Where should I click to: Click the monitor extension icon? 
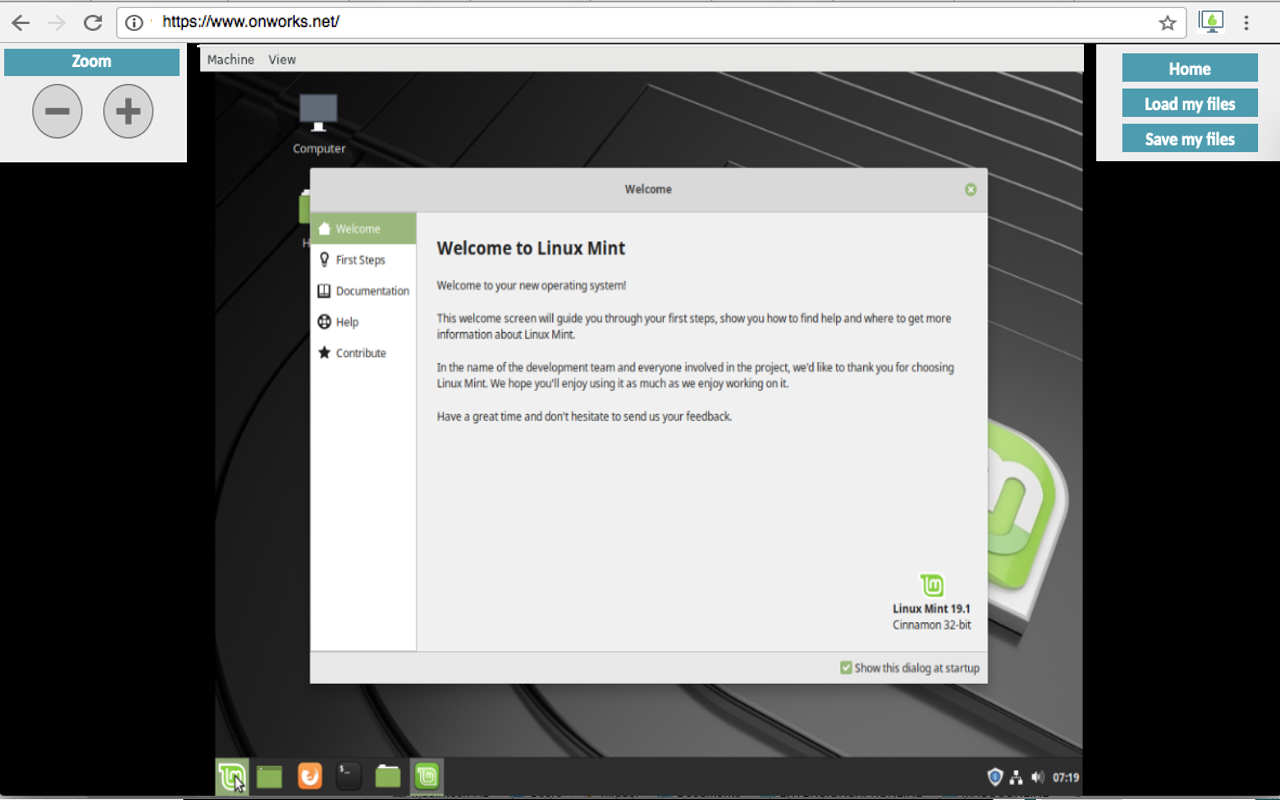(x=1212, y=22)
